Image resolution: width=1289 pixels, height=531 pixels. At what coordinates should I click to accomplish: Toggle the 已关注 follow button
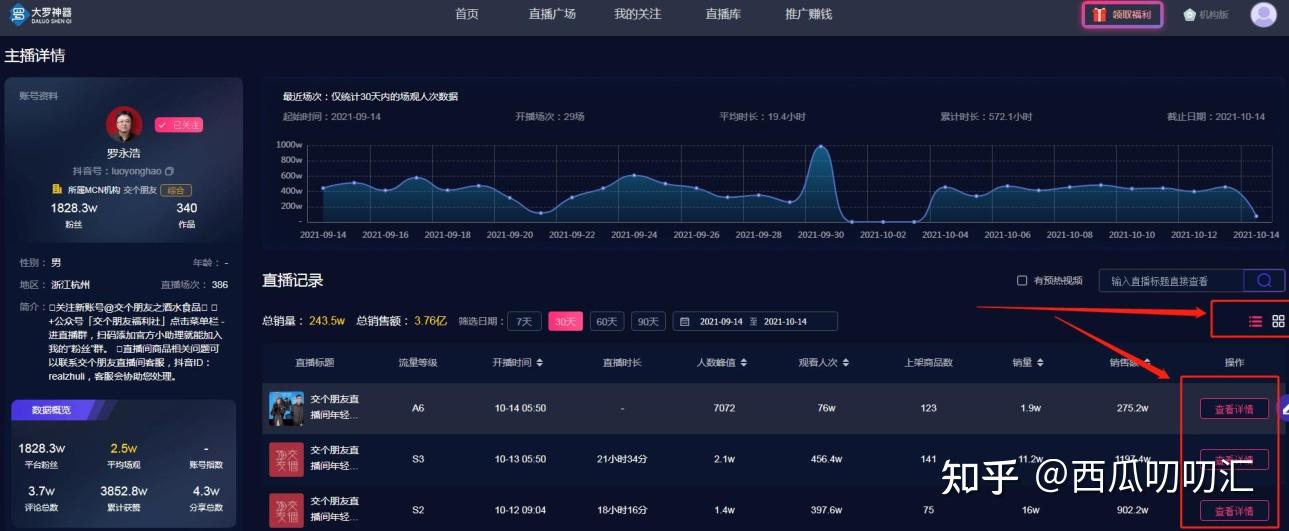coord(179,125)
